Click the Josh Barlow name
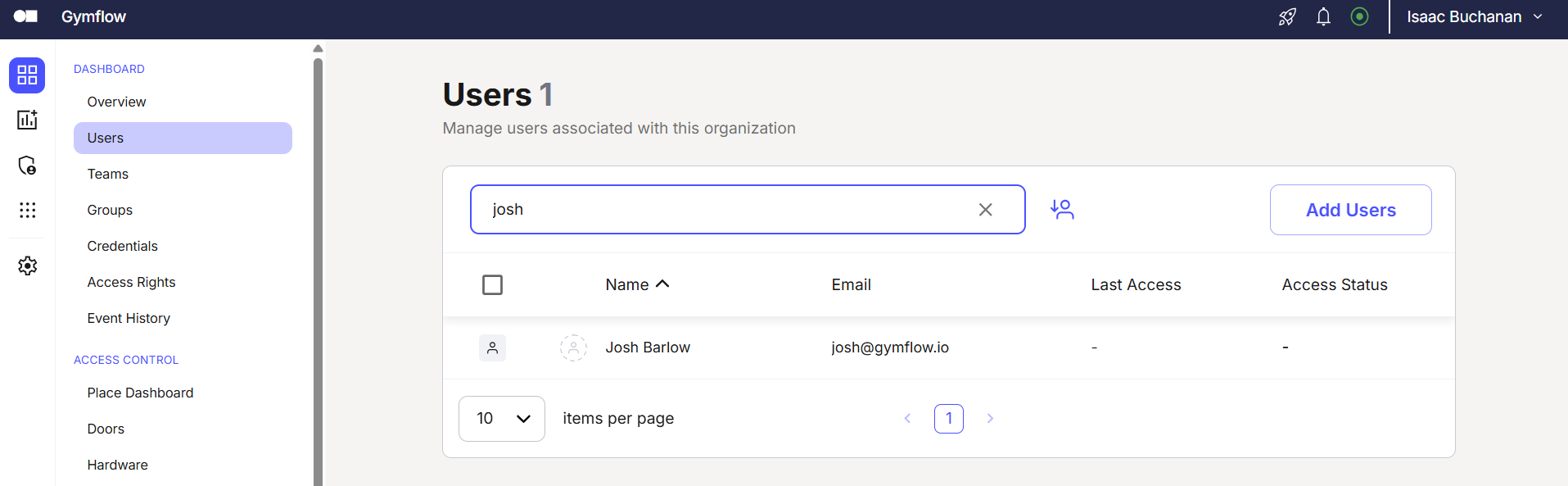 [x=648, y=347]
